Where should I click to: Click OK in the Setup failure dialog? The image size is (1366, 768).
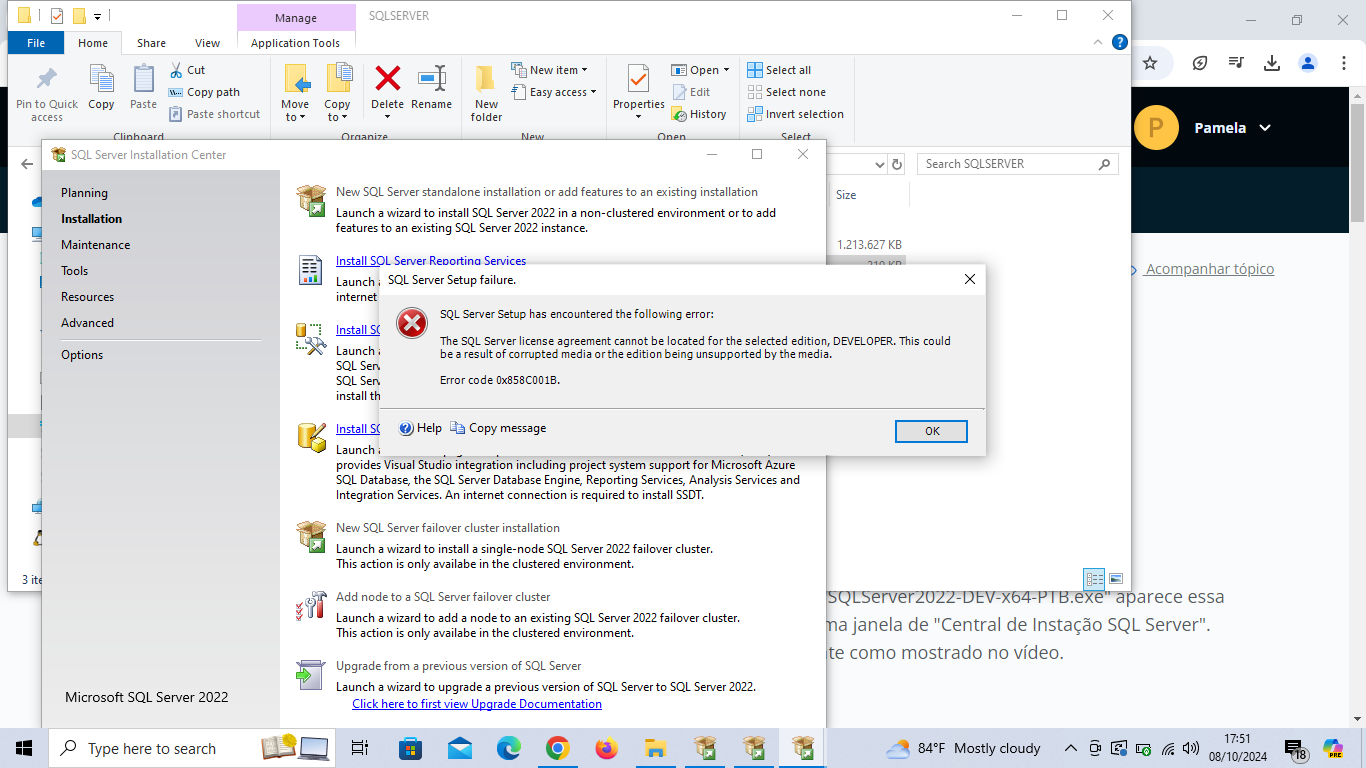tap(931, 431)
